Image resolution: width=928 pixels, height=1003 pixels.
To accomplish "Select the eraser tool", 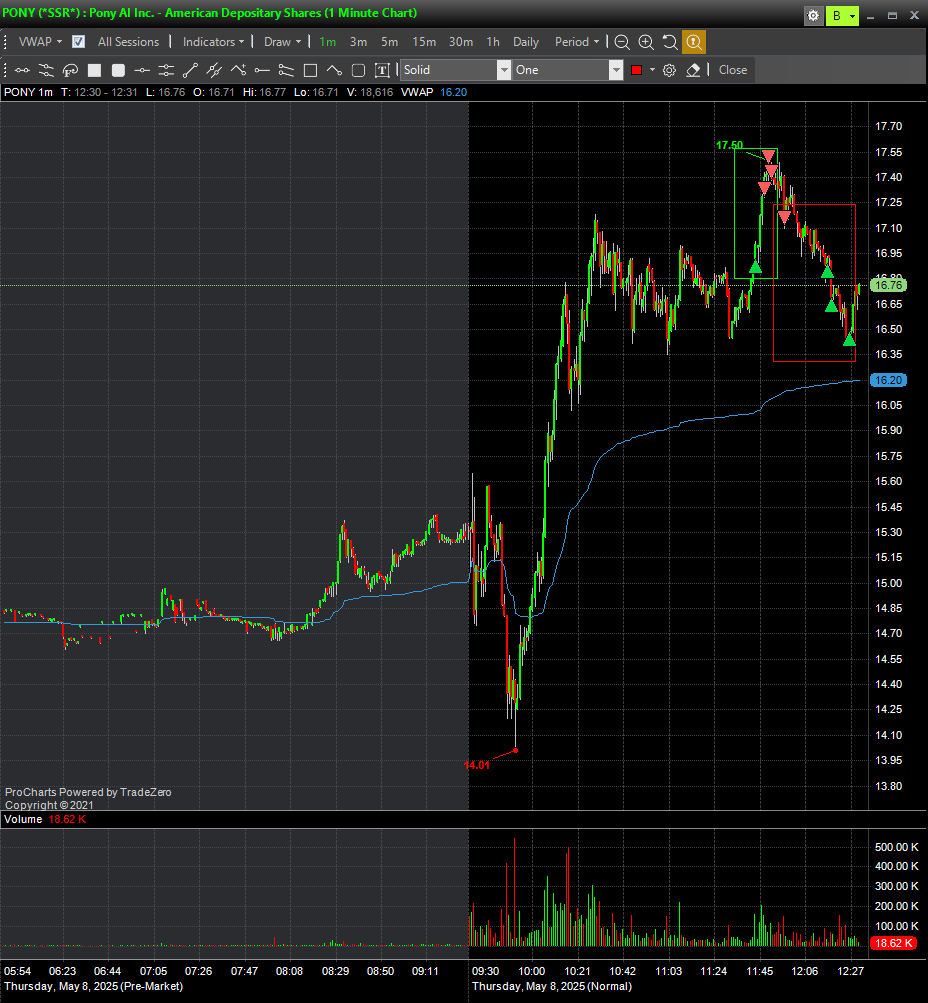I will (x=693, y=70).
